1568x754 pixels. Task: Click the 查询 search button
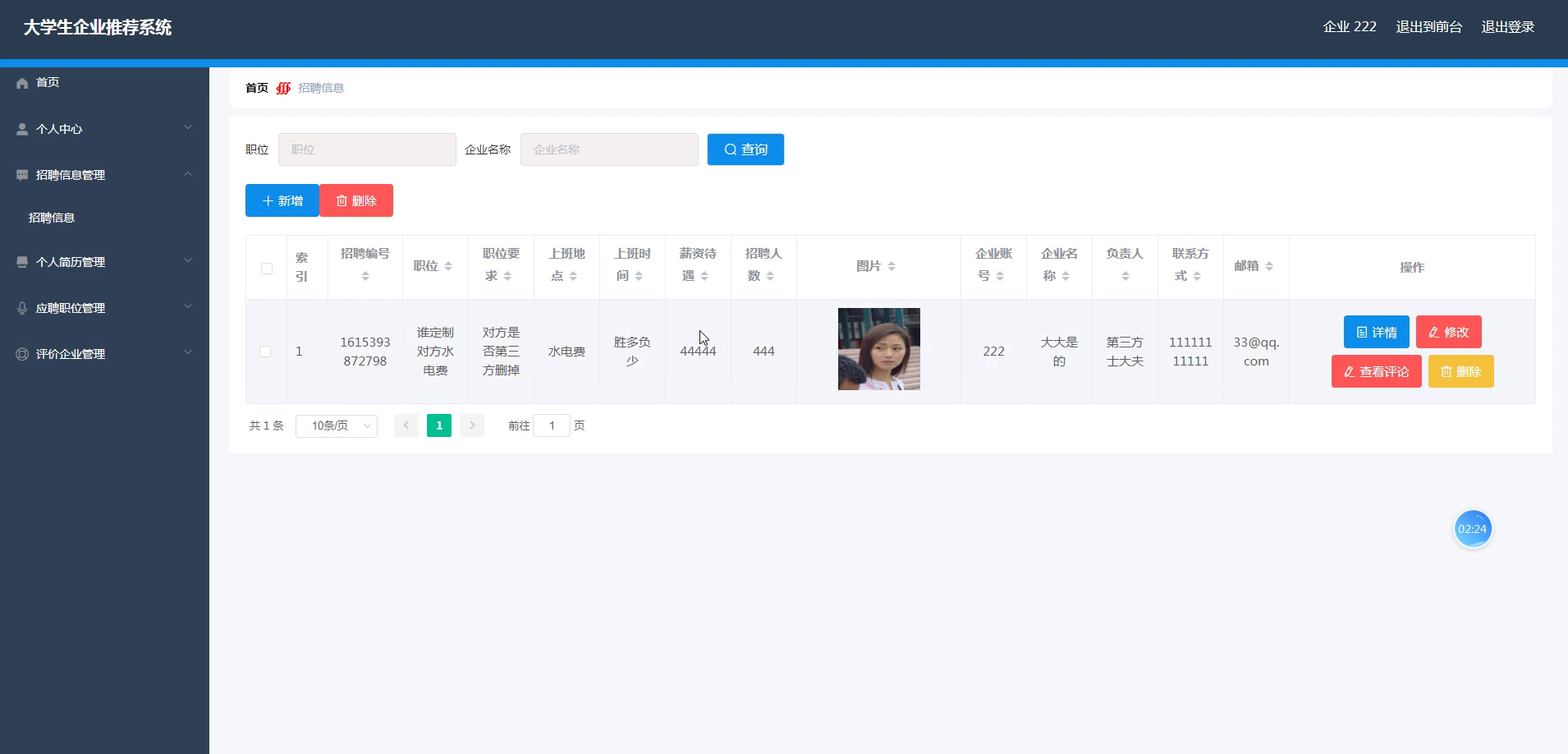point(745,149)
